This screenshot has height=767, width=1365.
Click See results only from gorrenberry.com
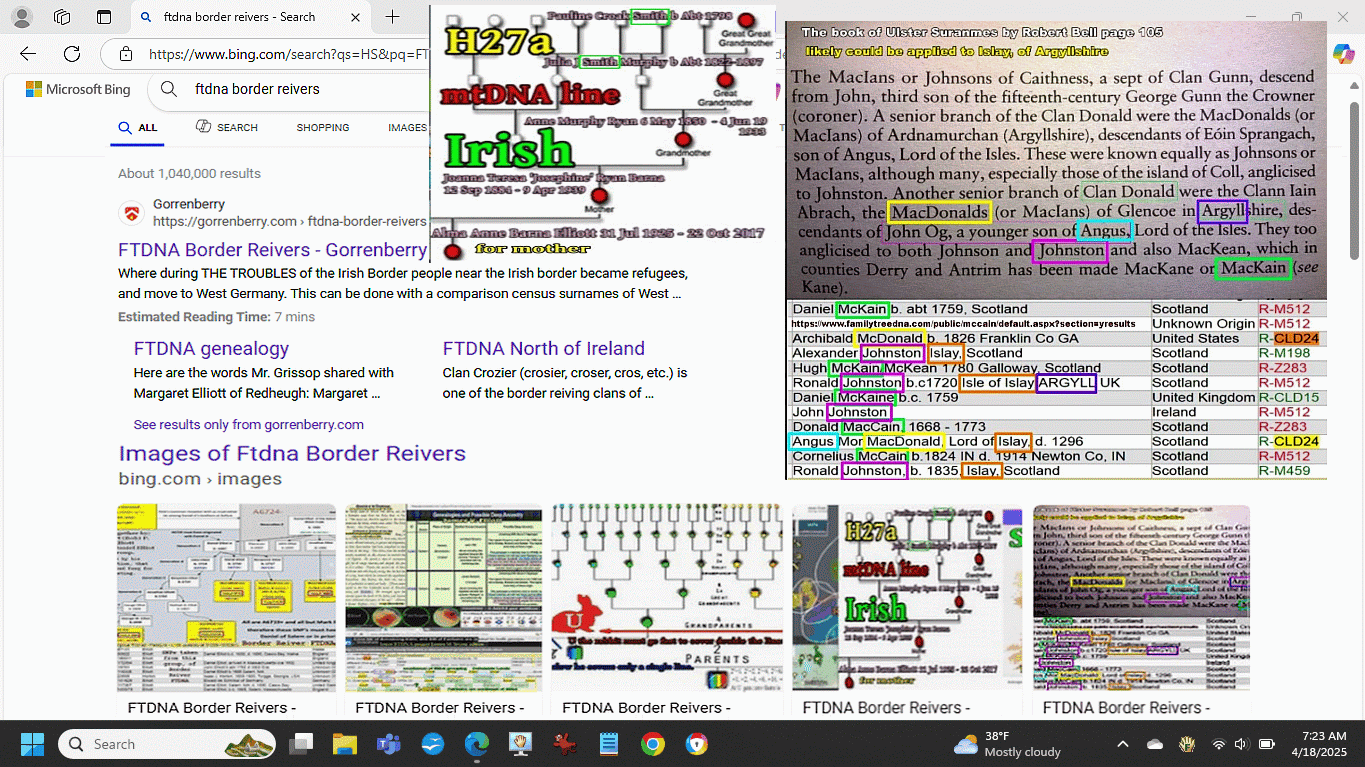(x=248, y=424)
